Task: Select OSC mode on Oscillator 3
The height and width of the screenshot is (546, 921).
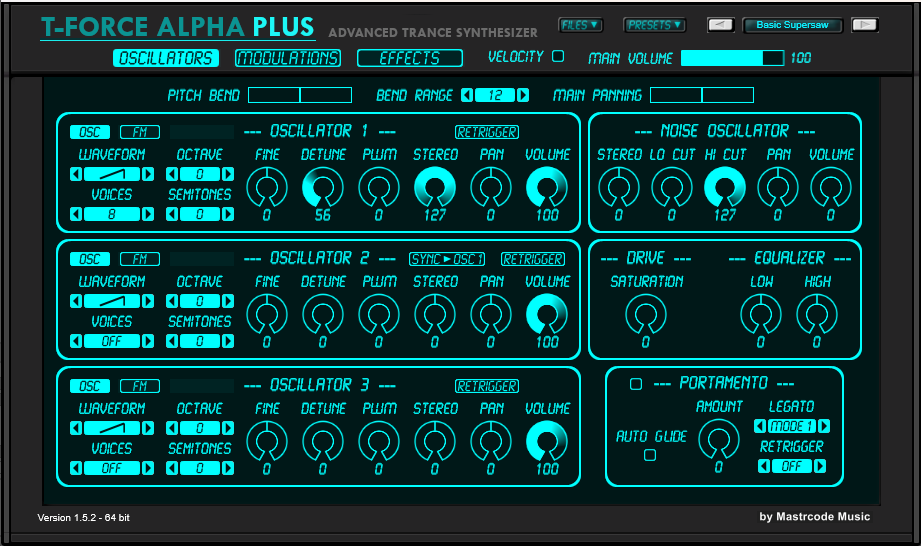Action: [x=90, y=386]
